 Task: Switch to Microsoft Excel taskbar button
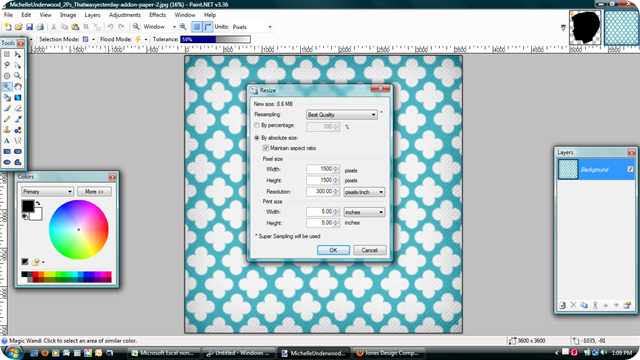[164, 353]
